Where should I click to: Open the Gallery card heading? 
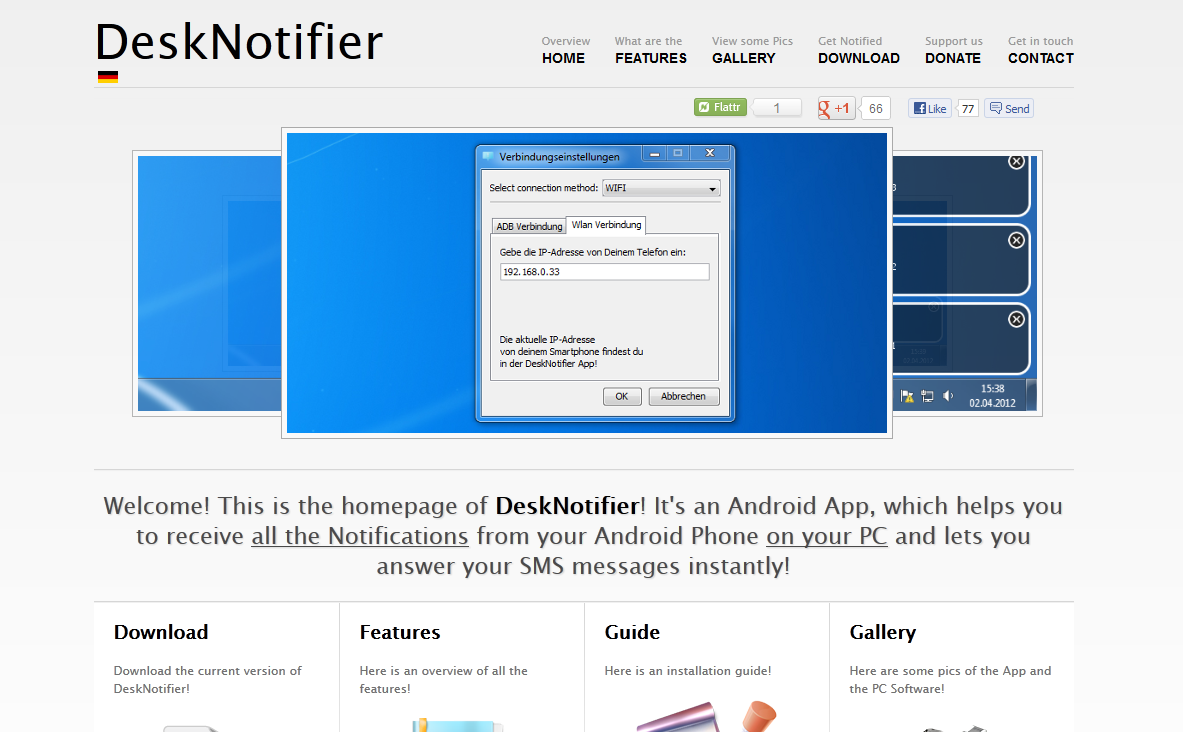[883, 632]
